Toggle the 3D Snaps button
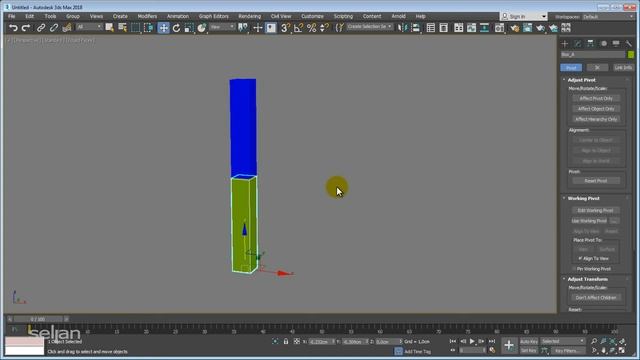This screenshot has height=360, width=640. [285, 28]
